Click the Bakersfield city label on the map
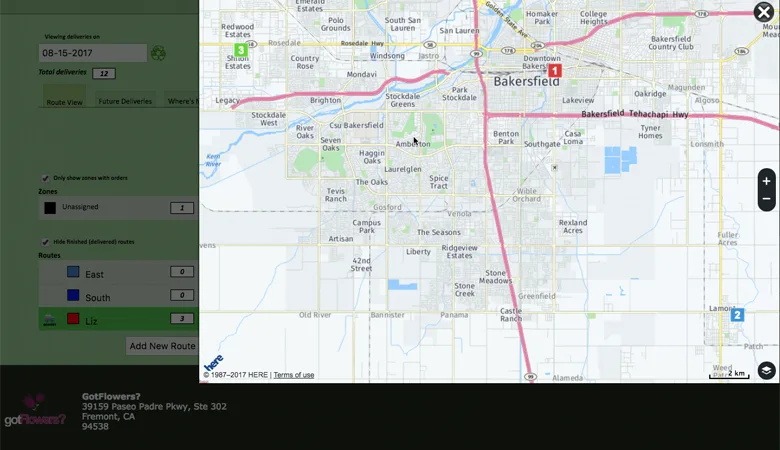Screen dimensions: 780x450 coord(526,81)
